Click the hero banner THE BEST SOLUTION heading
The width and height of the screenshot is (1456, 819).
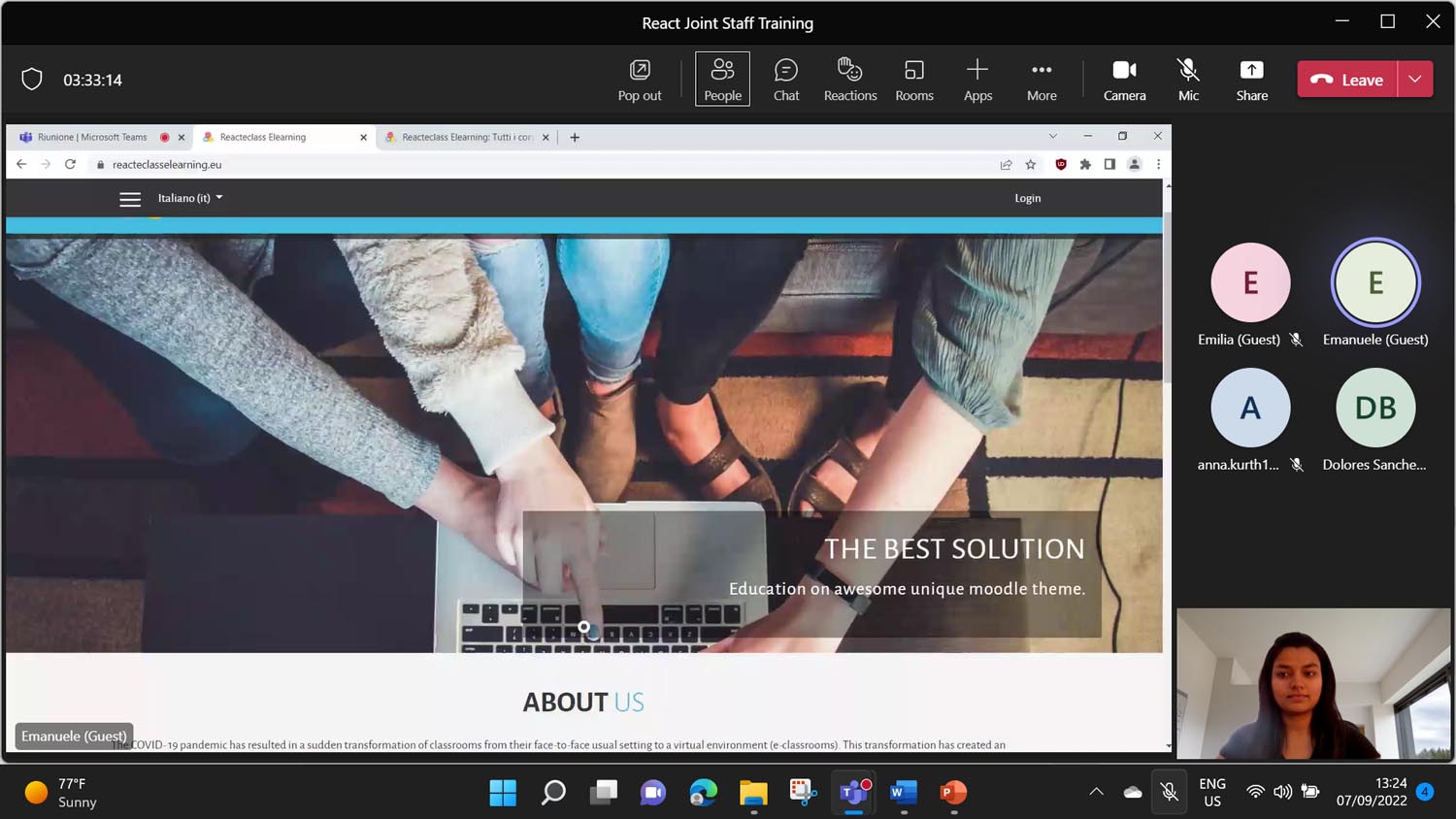(954, 549)
